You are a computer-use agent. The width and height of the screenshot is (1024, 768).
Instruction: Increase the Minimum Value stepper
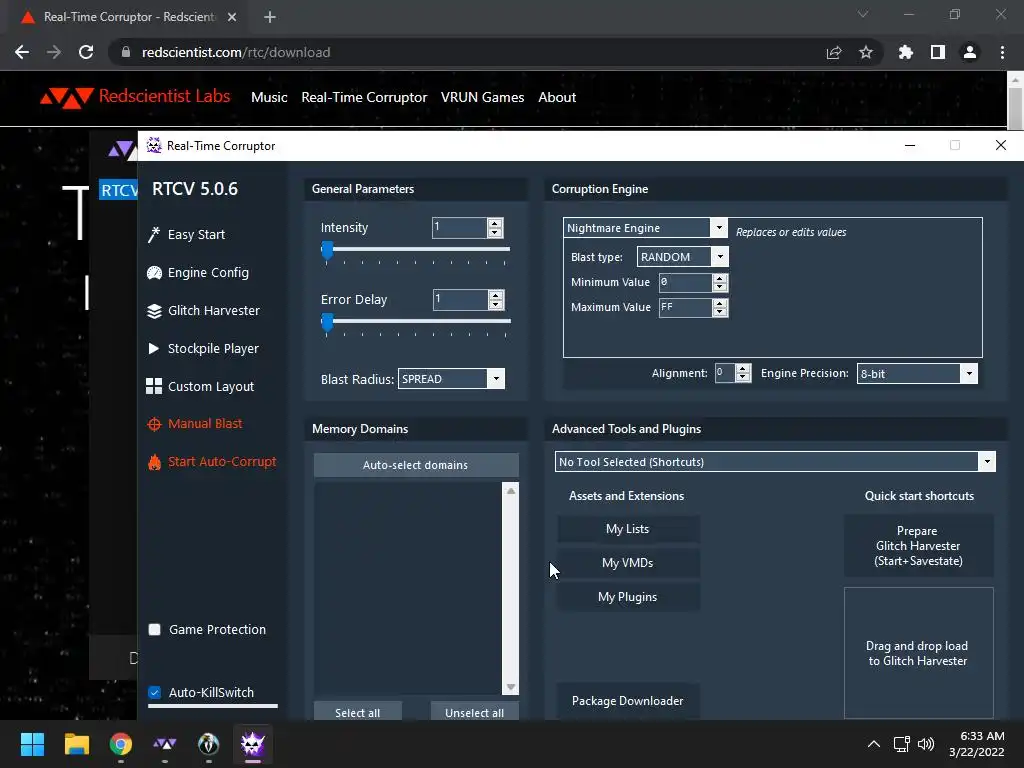(x=720, y=278)
